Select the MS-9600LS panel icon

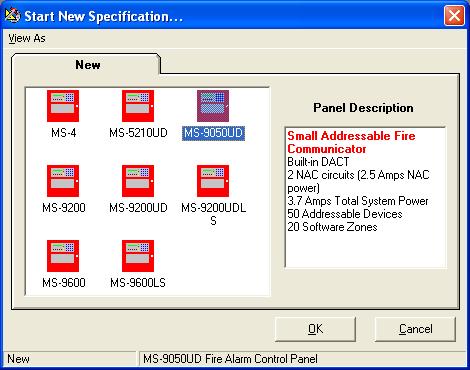coord(138,256)
